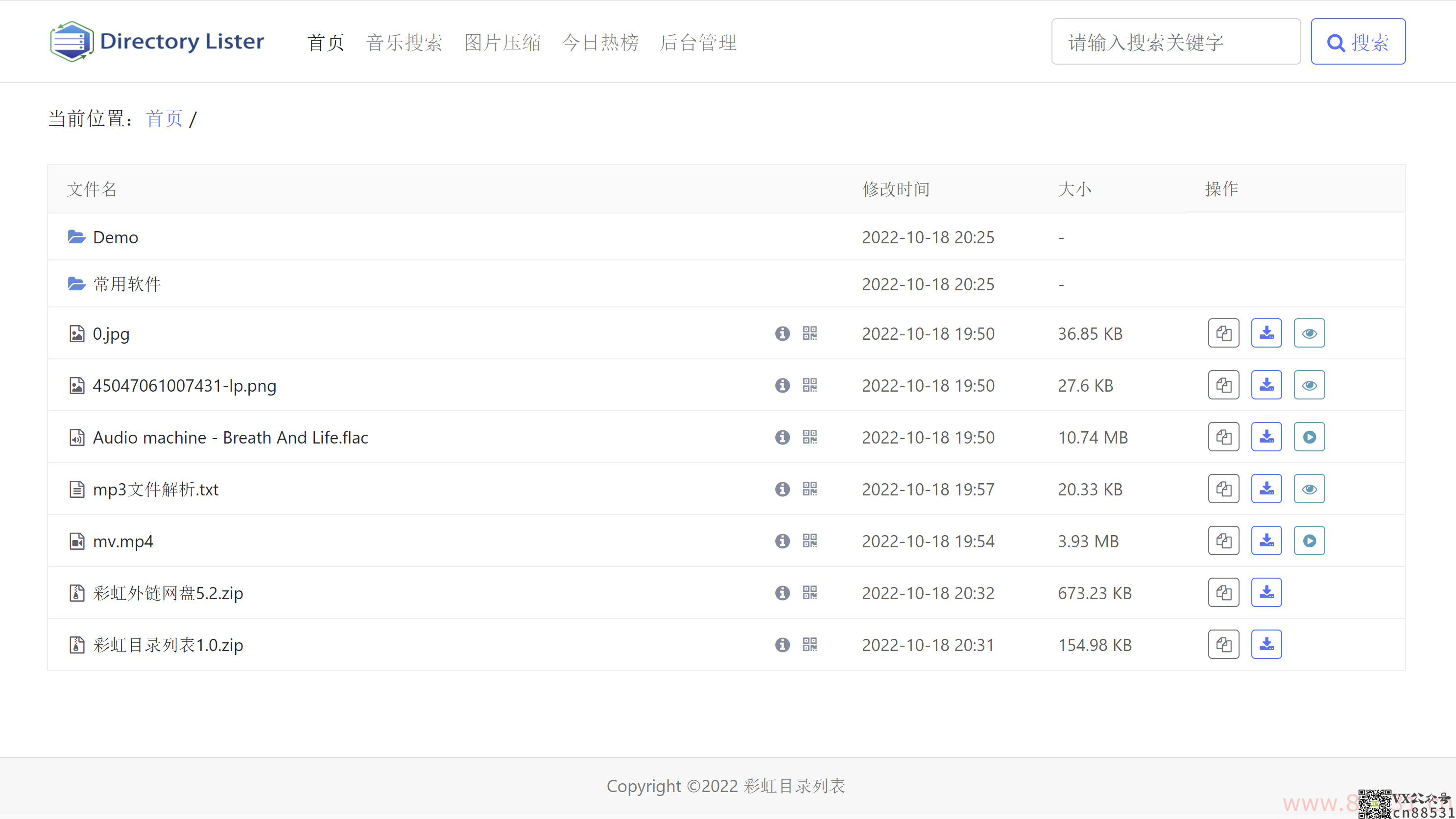Open the 常用软件 folder
Screen dimensions: 1456x819
point(127,284)
